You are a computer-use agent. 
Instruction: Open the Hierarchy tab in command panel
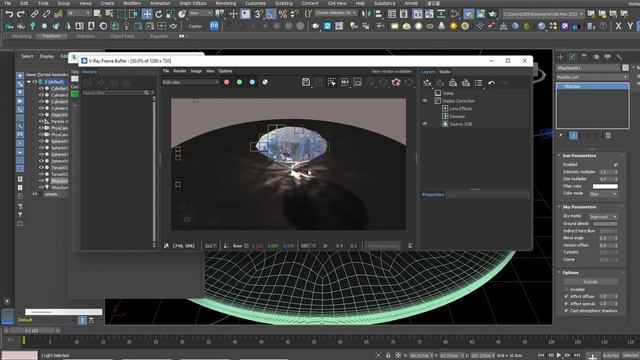(x=584, y=57)
